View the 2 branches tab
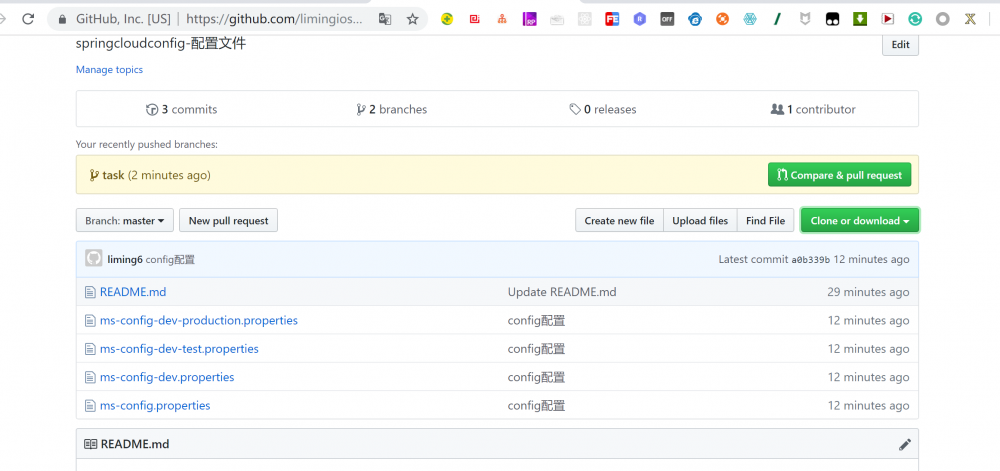The height and width of the screenshot is (471, 1000). pyautogui.click(x=392, y=109)
